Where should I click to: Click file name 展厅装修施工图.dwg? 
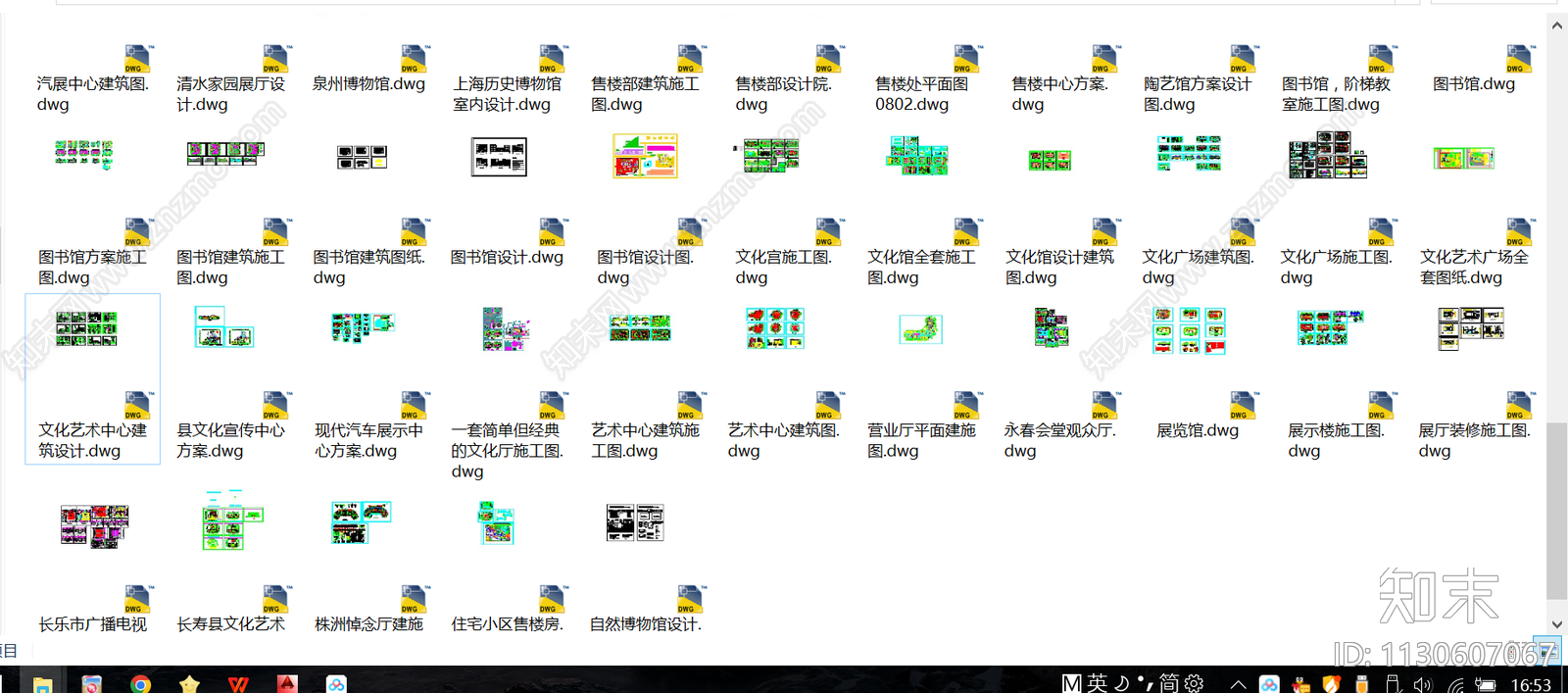[1474, 440]
